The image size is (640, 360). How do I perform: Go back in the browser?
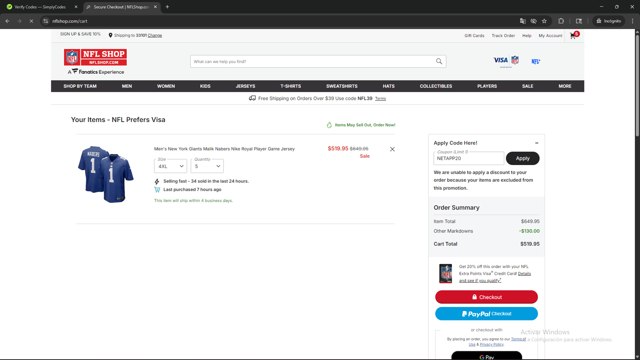pyautogui.click(x=8, y=21)
